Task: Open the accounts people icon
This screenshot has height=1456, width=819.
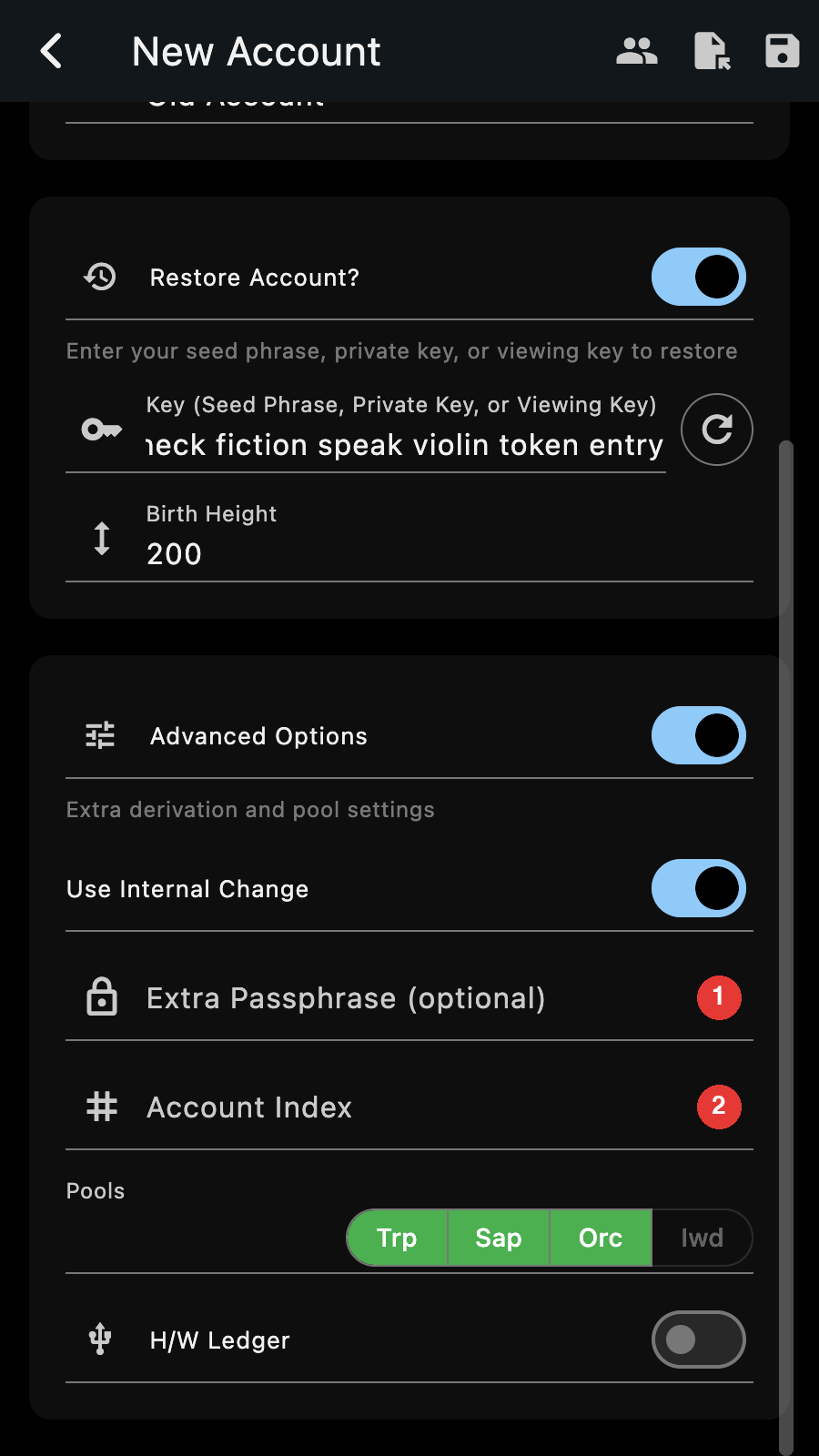Action: pyautogui.click(x=637, y=51)
